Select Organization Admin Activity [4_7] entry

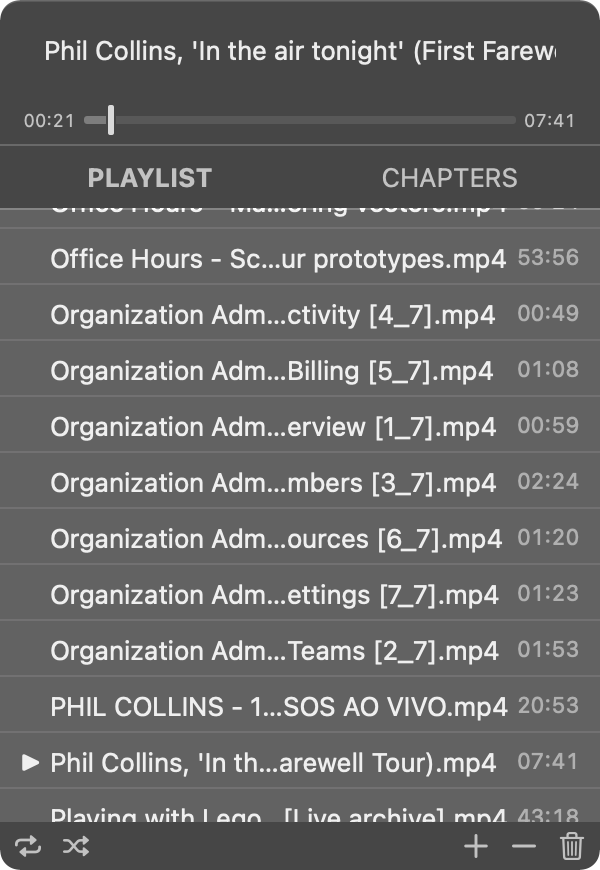coord(273,314)
